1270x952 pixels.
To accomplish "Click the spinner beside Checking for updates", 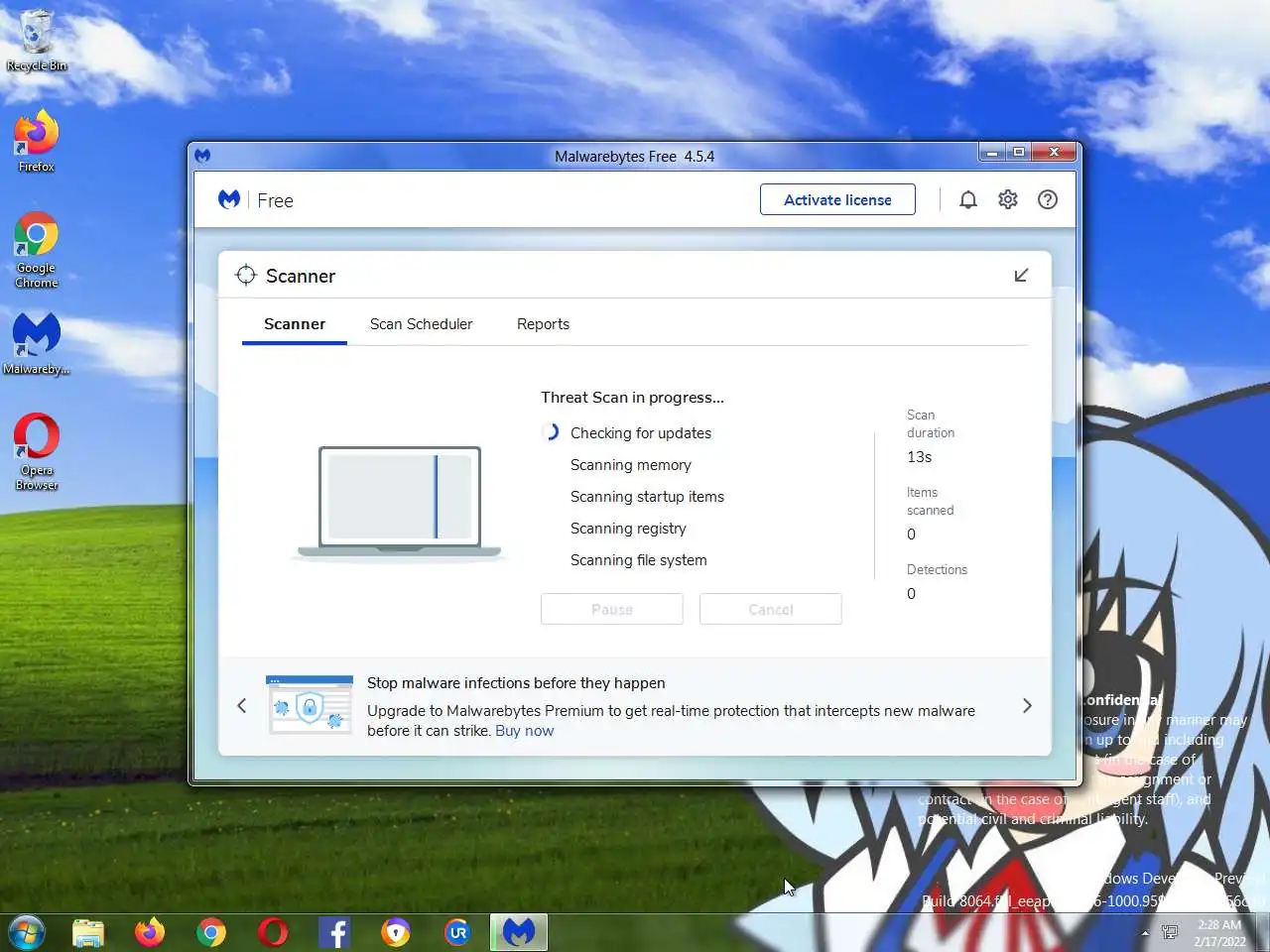I will (551, 432).
